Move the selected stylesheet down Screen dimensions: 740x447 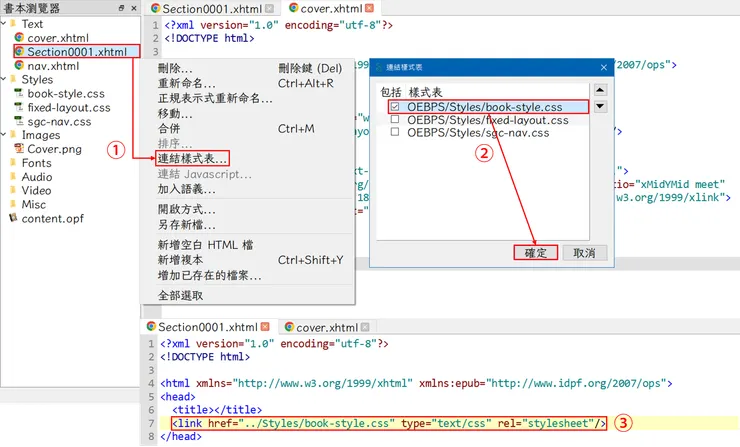(600, 106)
